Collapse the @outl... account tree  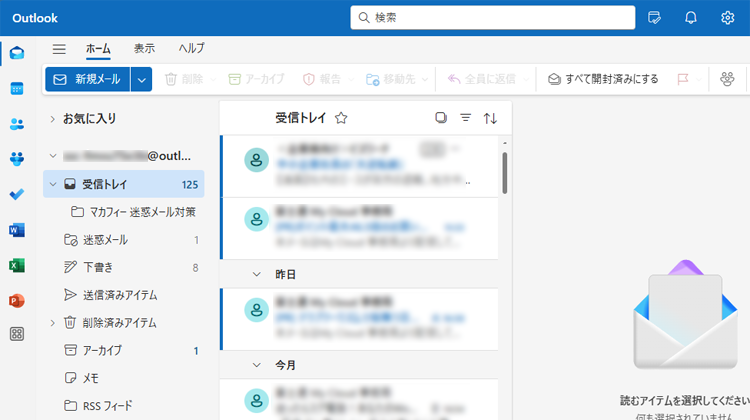pos(53,156)
